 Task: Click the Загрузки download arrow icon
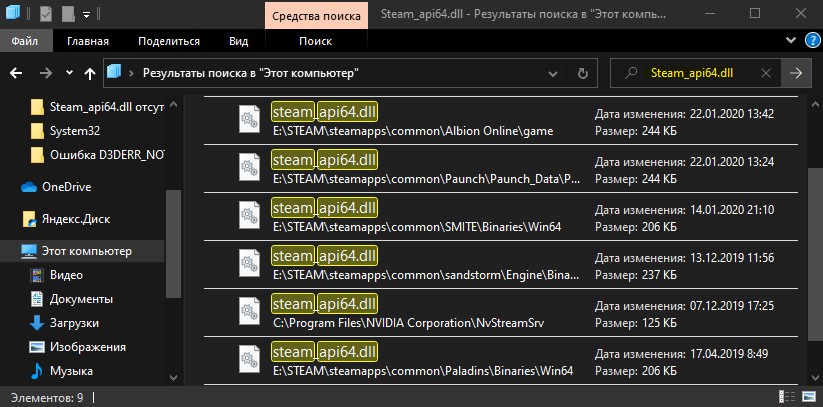[37, 323]
